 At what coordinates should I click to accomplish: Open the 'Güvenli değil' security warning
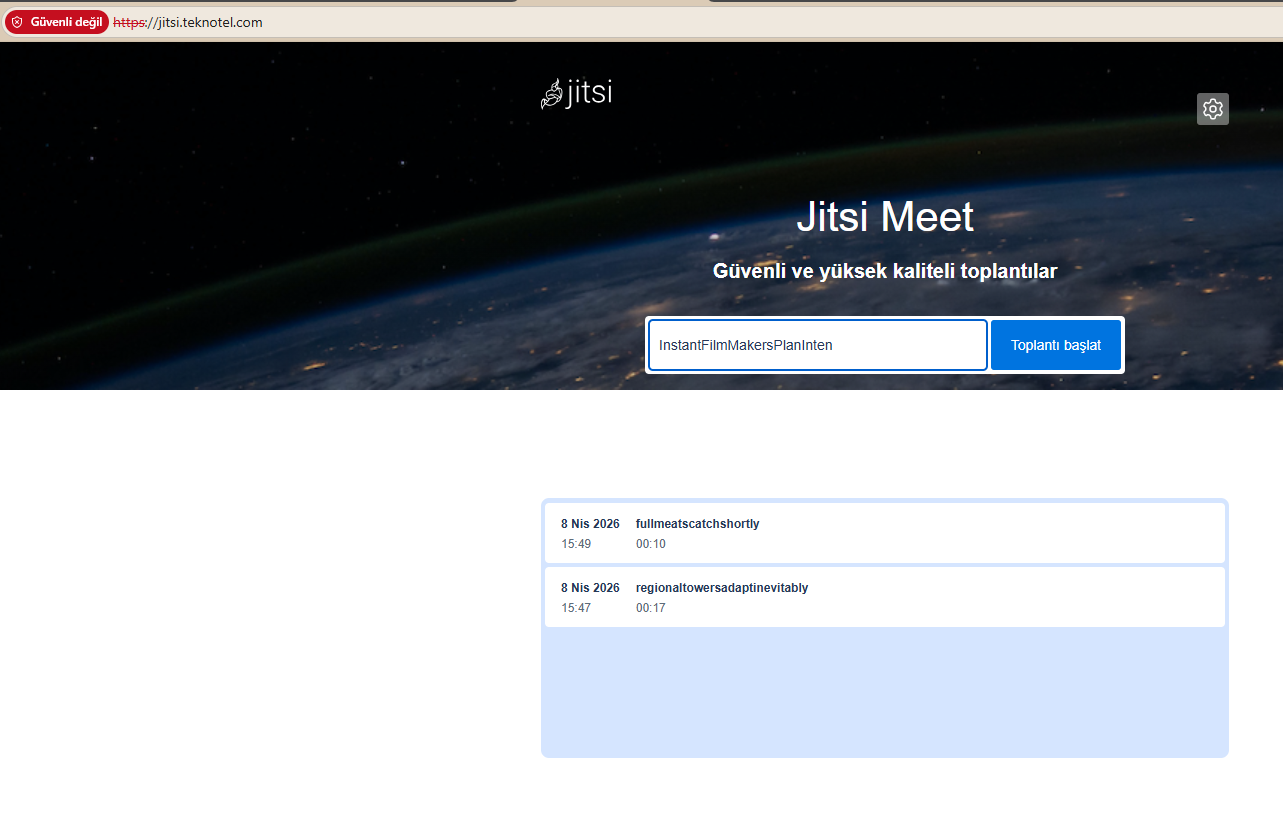click(57, 22)
